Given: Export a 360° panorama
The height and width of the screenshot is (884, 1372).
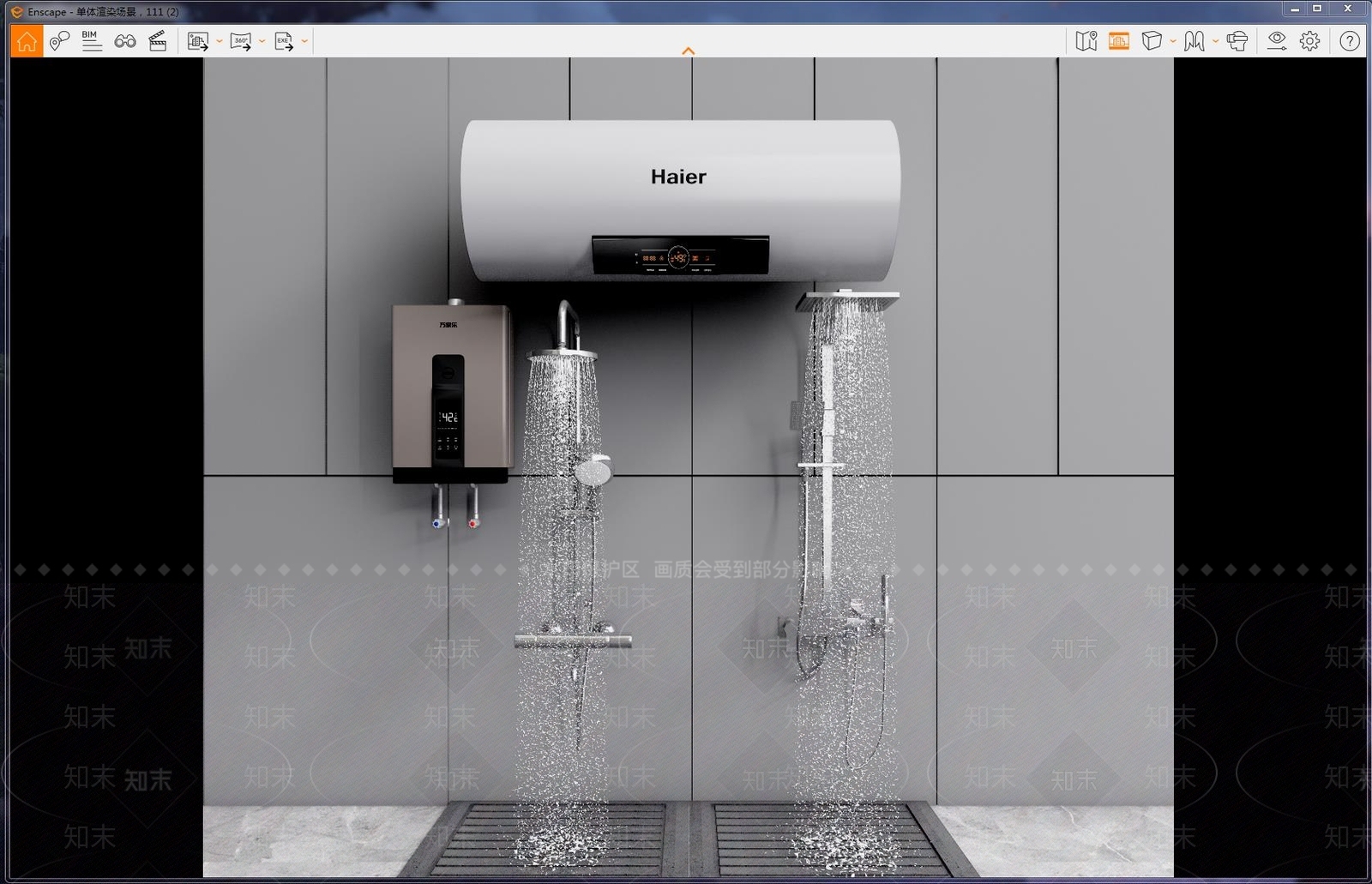Looking at the screenshot, I should (241, 41).
